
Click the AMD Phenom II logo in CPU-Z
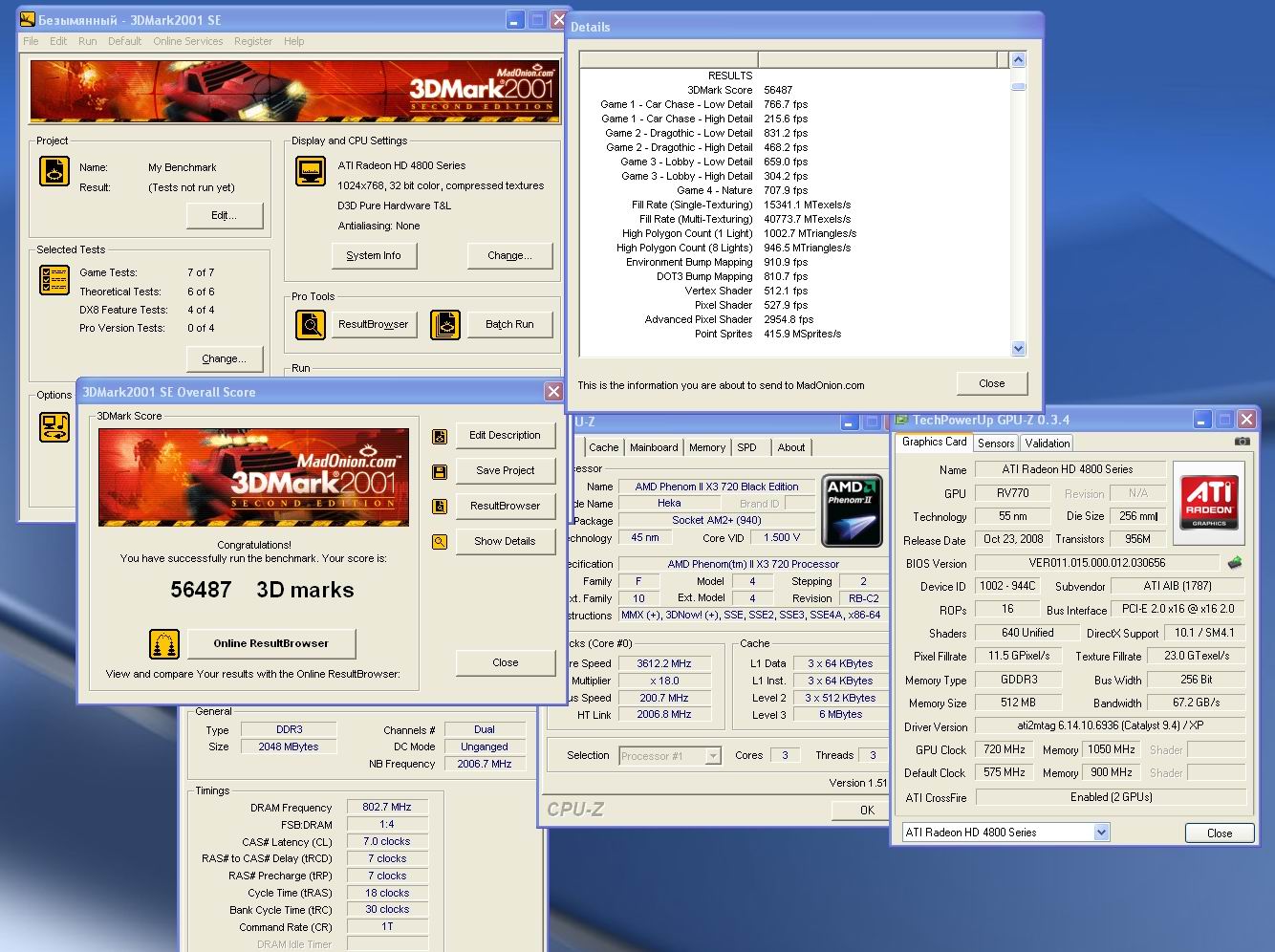[x=853, y=512]
